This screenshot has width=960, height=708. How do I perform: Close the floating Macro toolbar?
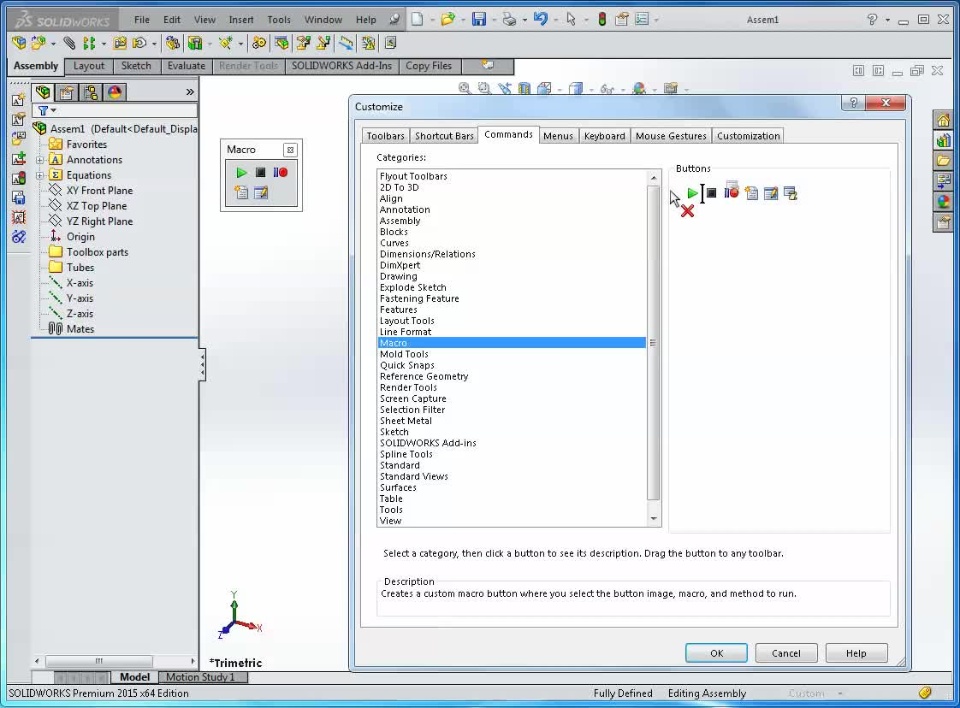tap(290, 149)
